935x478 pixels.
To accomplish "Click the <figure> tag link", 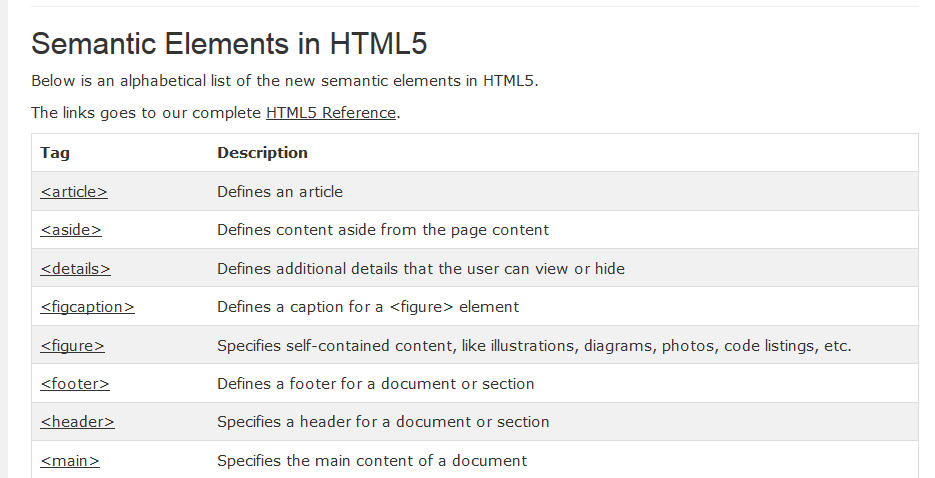I will tap(72, 346).
